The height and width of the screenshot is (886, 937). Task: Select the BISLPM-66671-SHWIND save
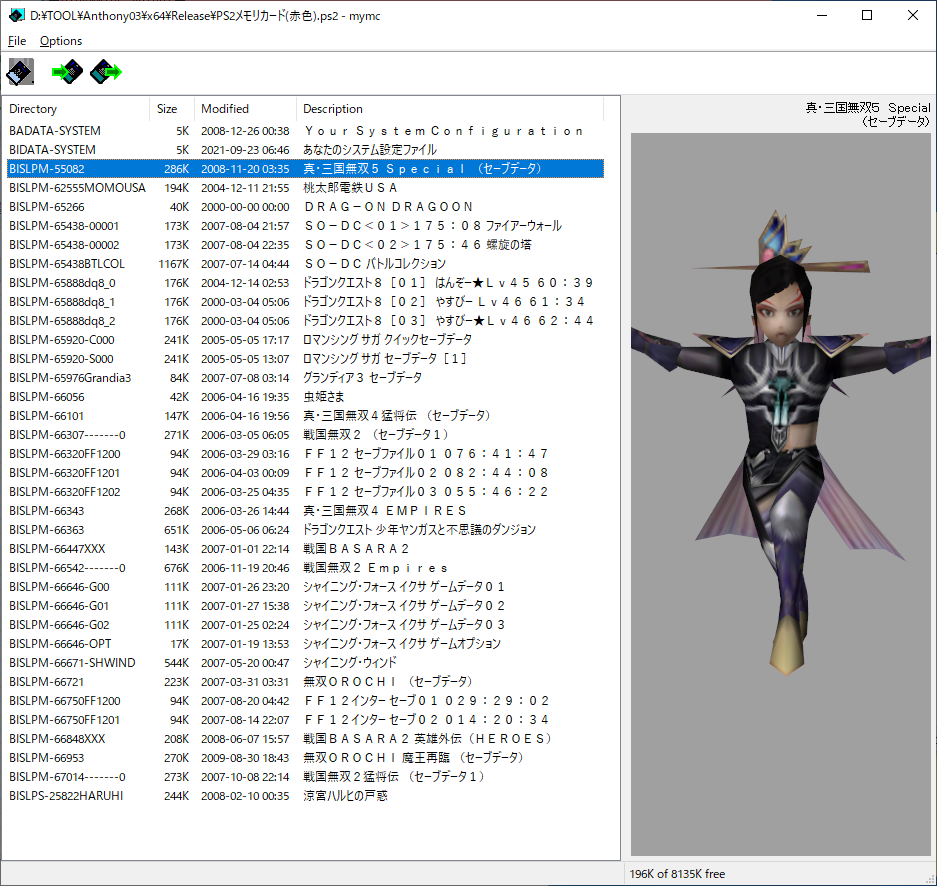305,663
